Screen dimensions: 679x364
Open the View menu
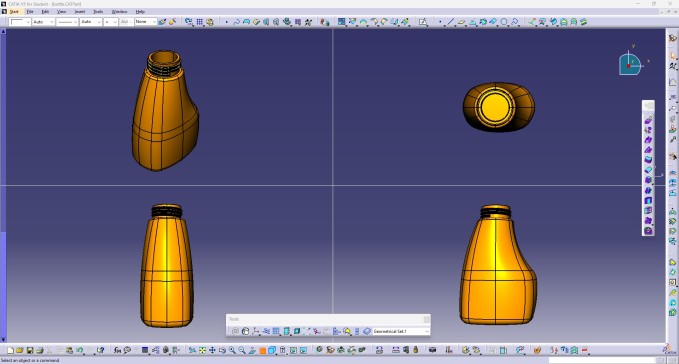(x=61, y=12)
